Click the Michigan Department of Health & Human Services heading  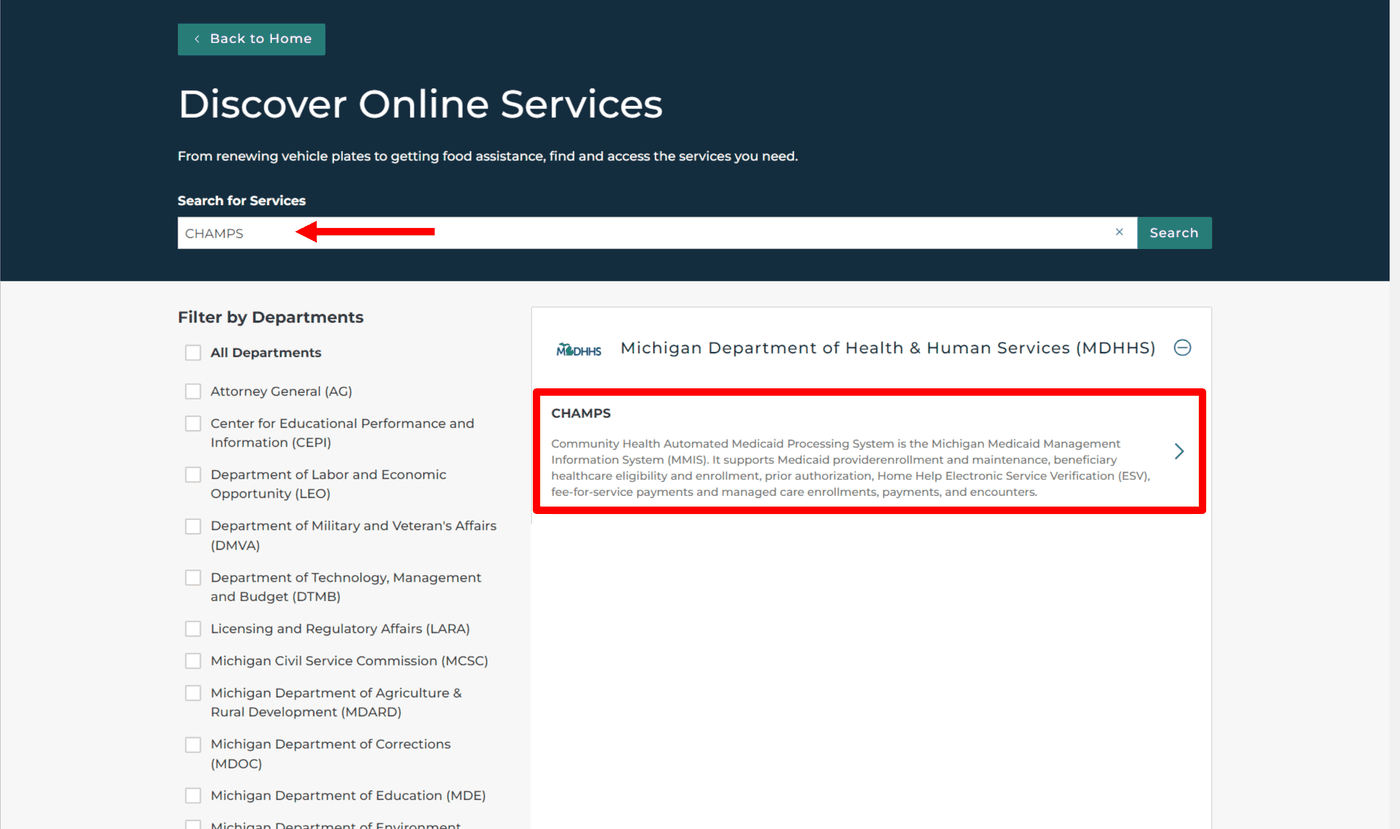click(888, 348)
